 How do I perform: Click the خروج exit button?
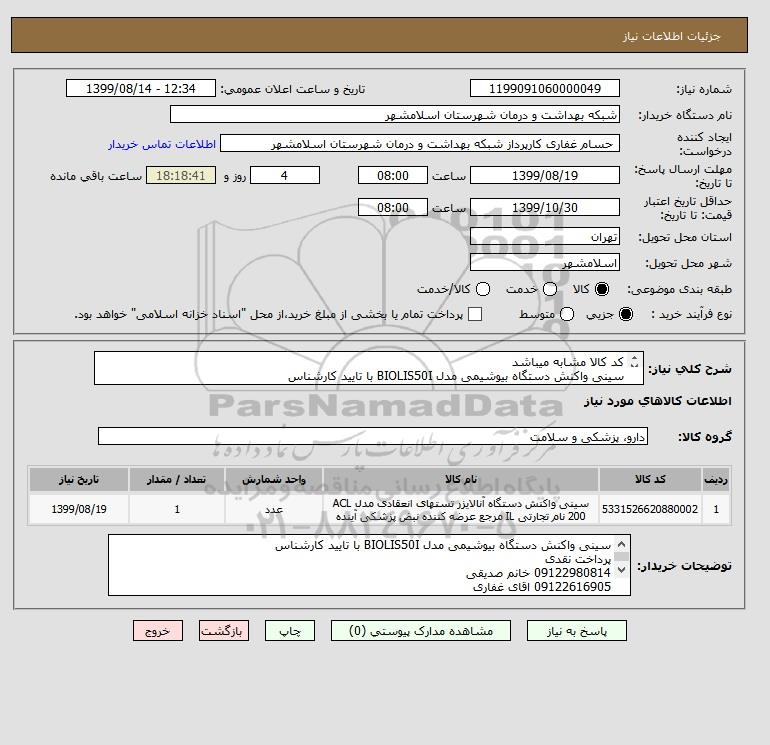point(158,631)
